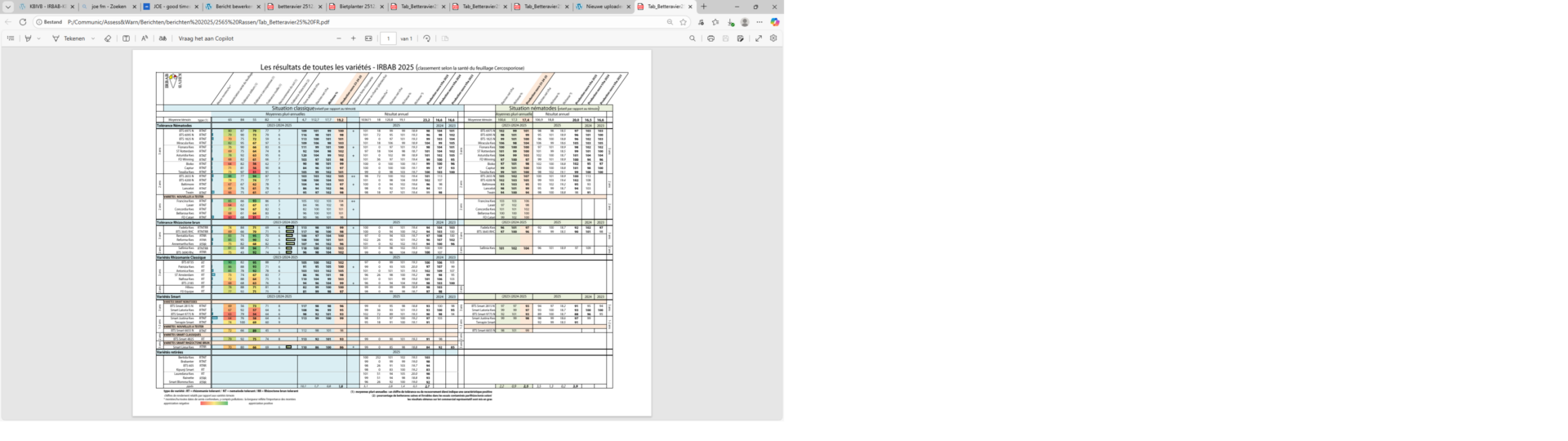Screen dimensions: 1568x441
Task: Zoom out with the minus button
Action: pyautogui.click(x=339, y=38)
